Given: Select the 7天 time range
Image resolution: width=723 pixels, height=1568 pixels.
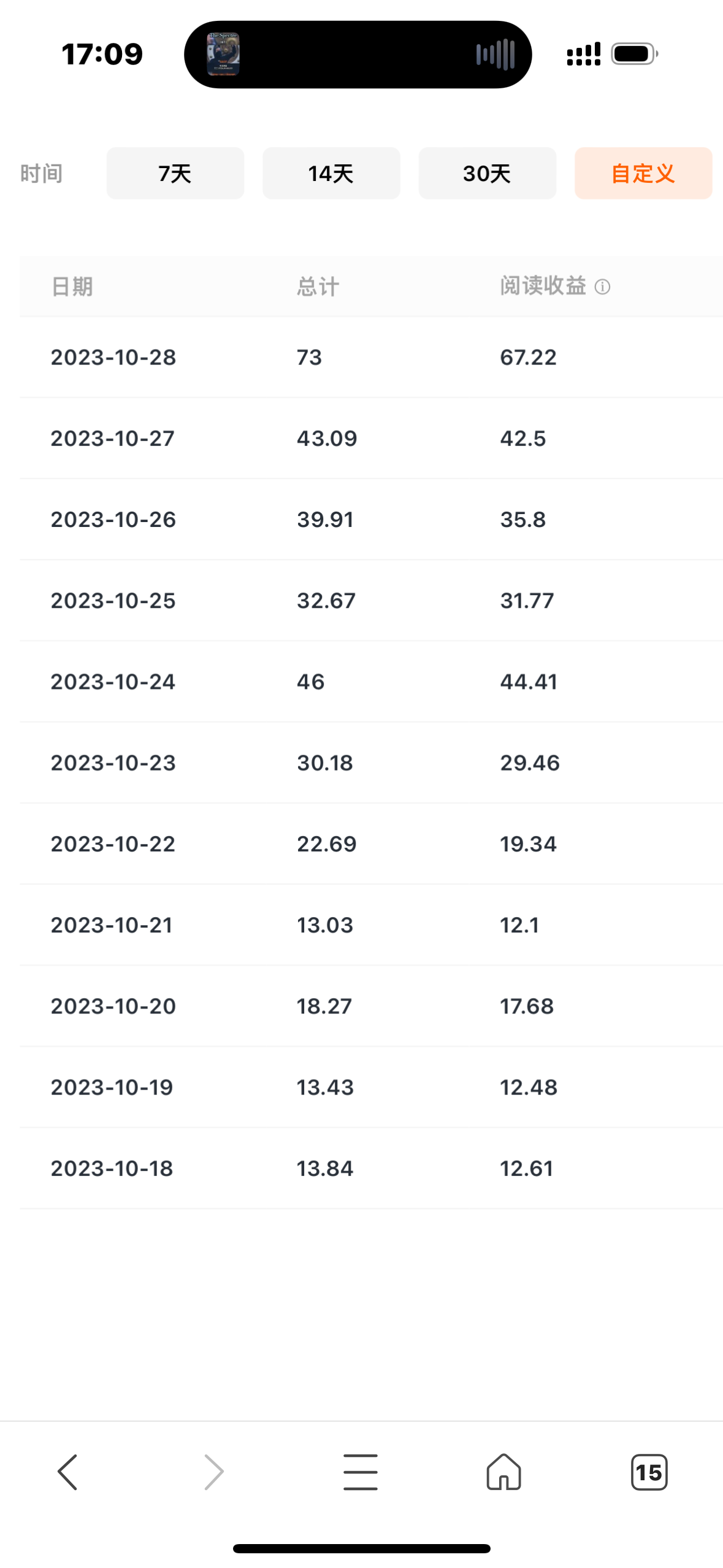Looking at the screenshot, I should [x=175, y=173].
